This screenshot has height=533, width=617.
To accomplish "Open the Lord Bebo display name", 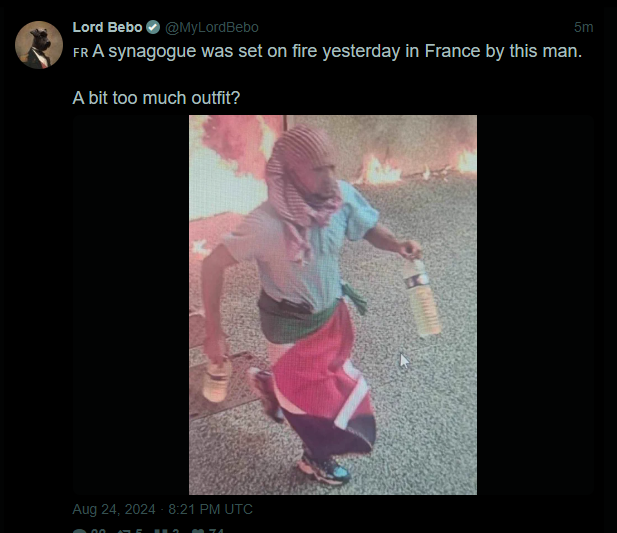I will pyautogui.click(x=107, y=27).
